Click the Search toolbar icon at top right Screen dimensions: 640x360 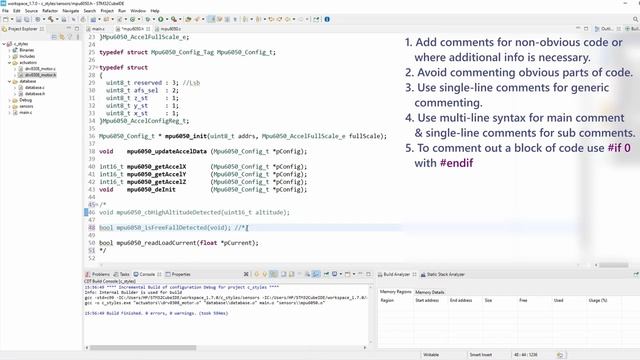click(636, 19)
